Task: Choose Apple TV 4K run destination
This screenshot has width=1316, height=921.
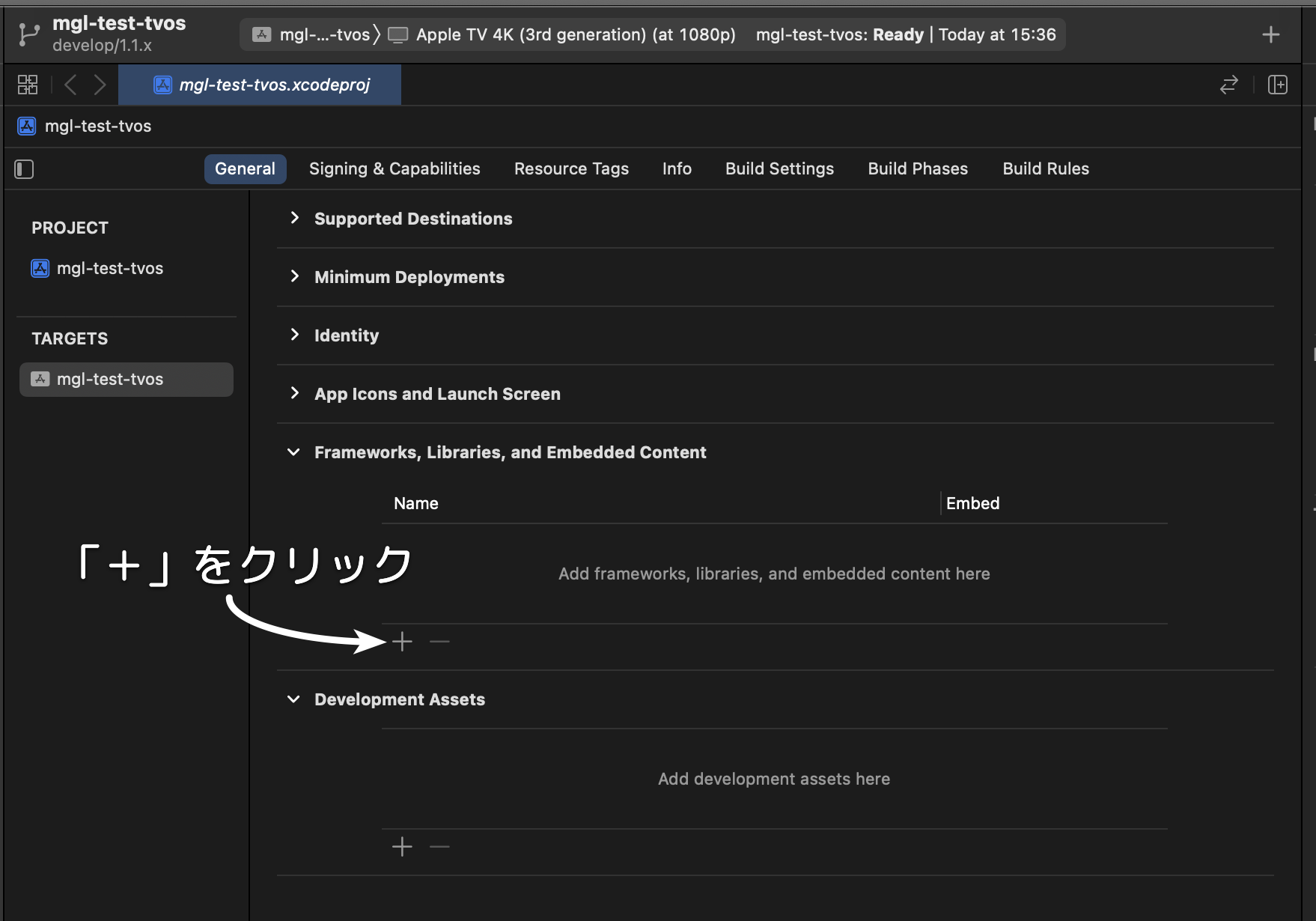Action: point(561,34)
